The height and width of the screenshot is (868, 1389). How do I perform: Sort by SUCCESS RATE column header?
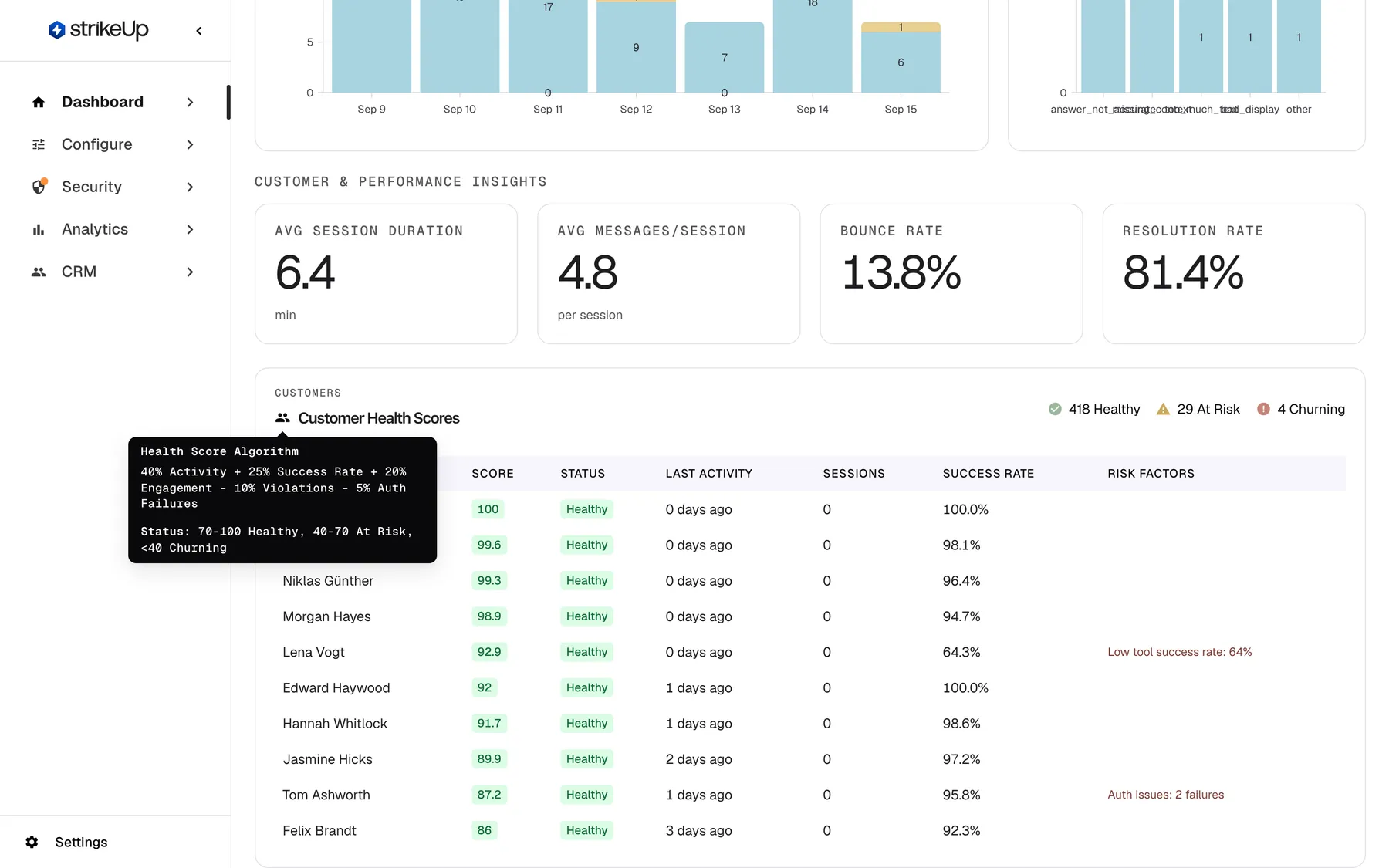(988, 473)
